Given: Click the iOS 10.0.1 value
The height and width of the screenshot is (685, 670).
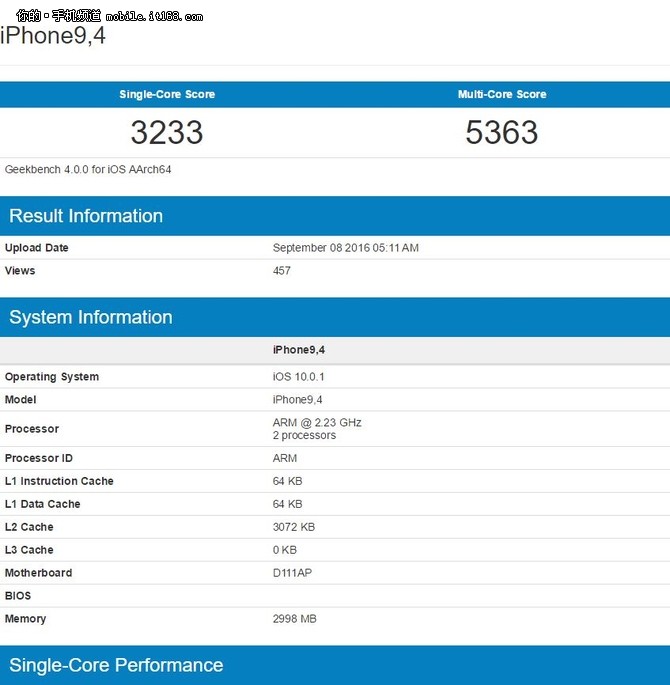Looking at the screenshot, I should point(299,377).
